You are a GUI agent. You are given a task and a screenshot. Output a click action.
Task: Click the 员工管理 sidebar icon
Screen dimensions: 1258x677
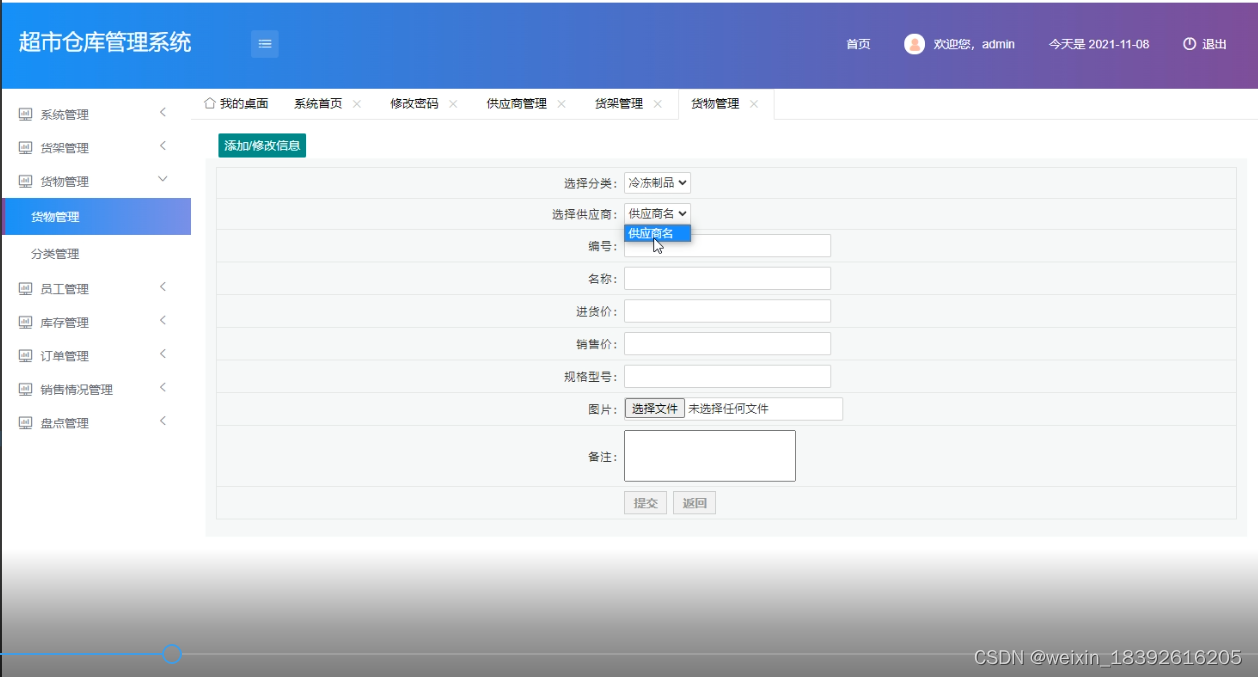25,289
